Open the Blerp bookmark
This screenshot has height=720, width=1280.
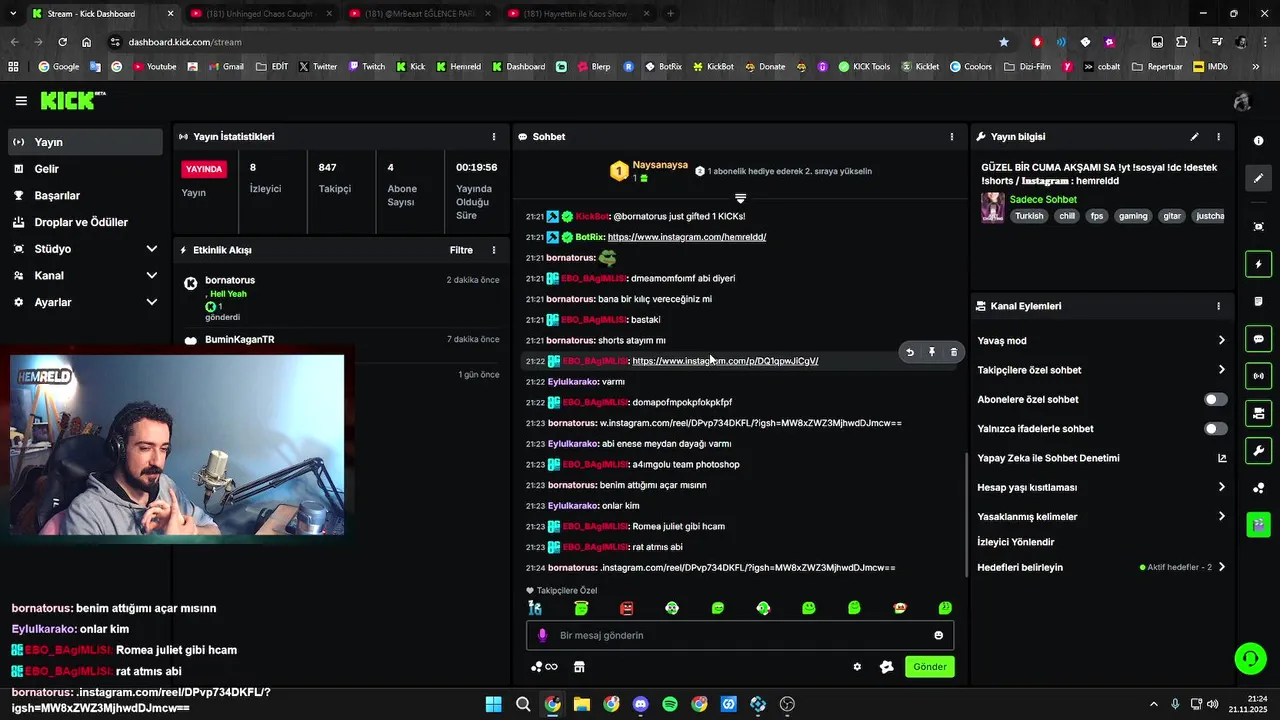pyautogui.click(x=593, y=67)
